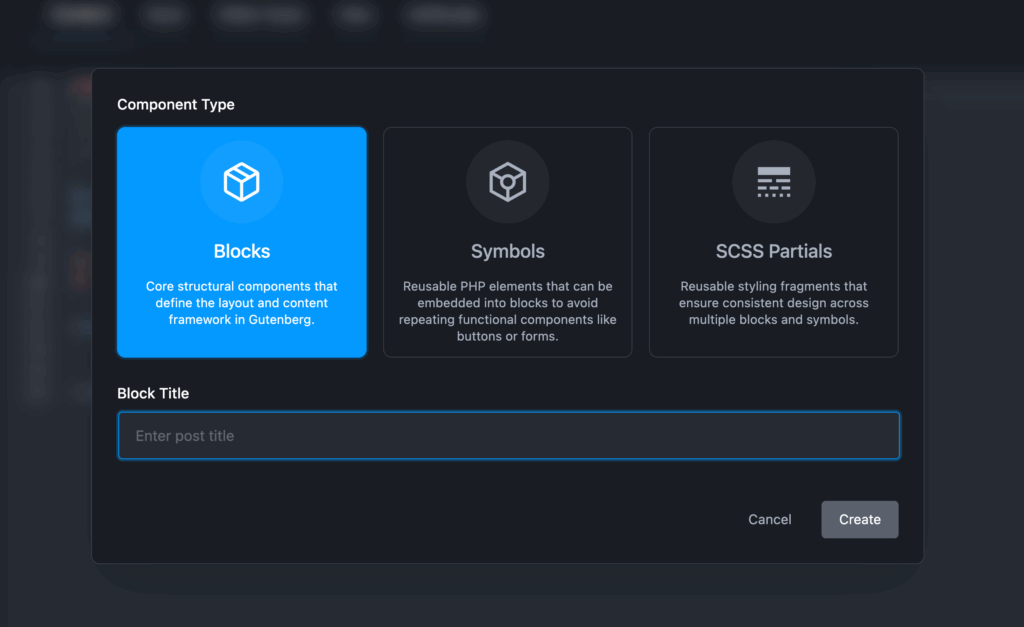The image size is (1024, 627).
Task: Click the Symbols description about reusable PHP elements
Action: coord(507,311)
